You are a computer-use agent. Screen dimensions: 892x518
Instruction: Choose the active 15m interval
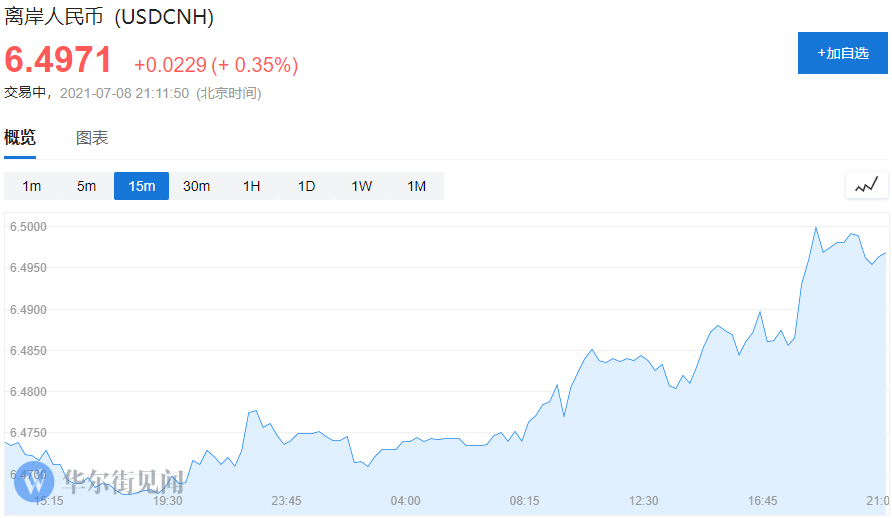click(141, 186)
